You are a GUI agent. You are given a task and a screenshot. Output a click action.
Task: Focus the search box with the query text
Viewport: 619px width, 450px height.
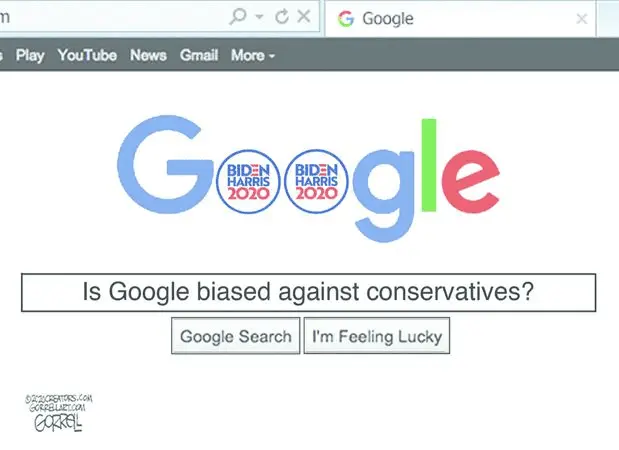click(309, 292)
